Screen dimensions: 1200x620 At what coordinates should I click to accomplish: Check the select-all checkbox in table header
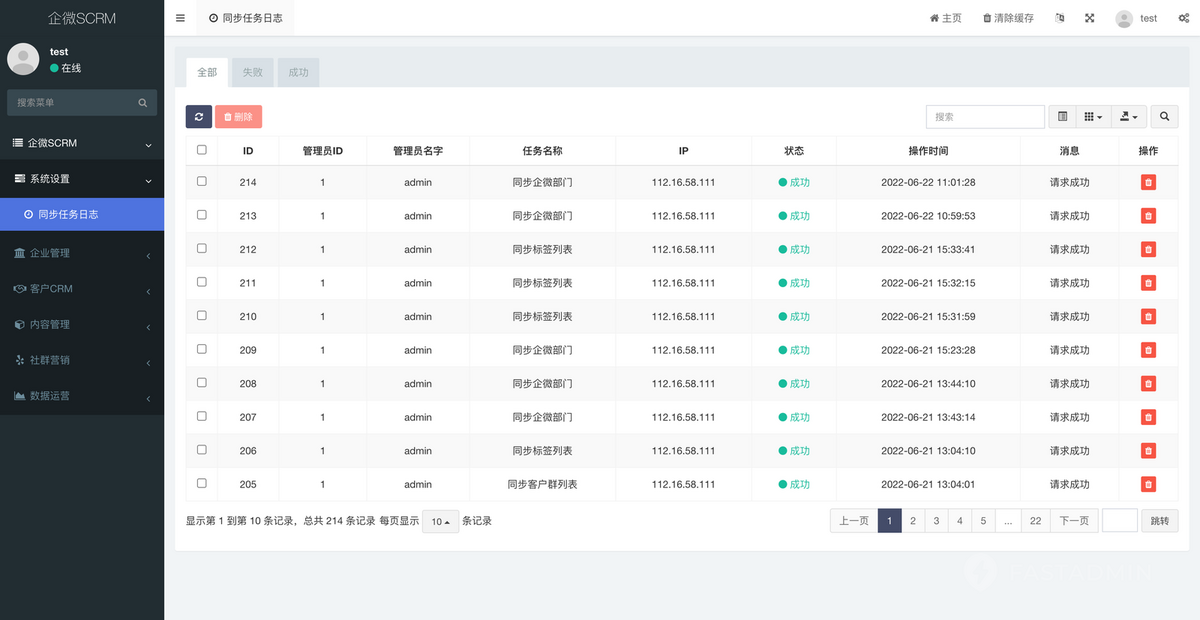point(201,148)
